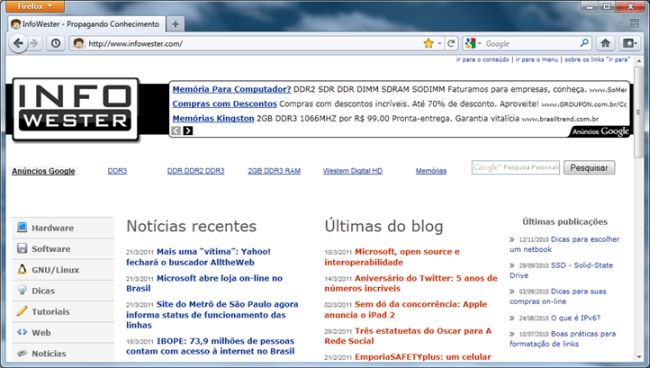The width and height of the screenshot is (650, 368).
Task: Click the Notícias megaphone icon
Action: point(22,353)
